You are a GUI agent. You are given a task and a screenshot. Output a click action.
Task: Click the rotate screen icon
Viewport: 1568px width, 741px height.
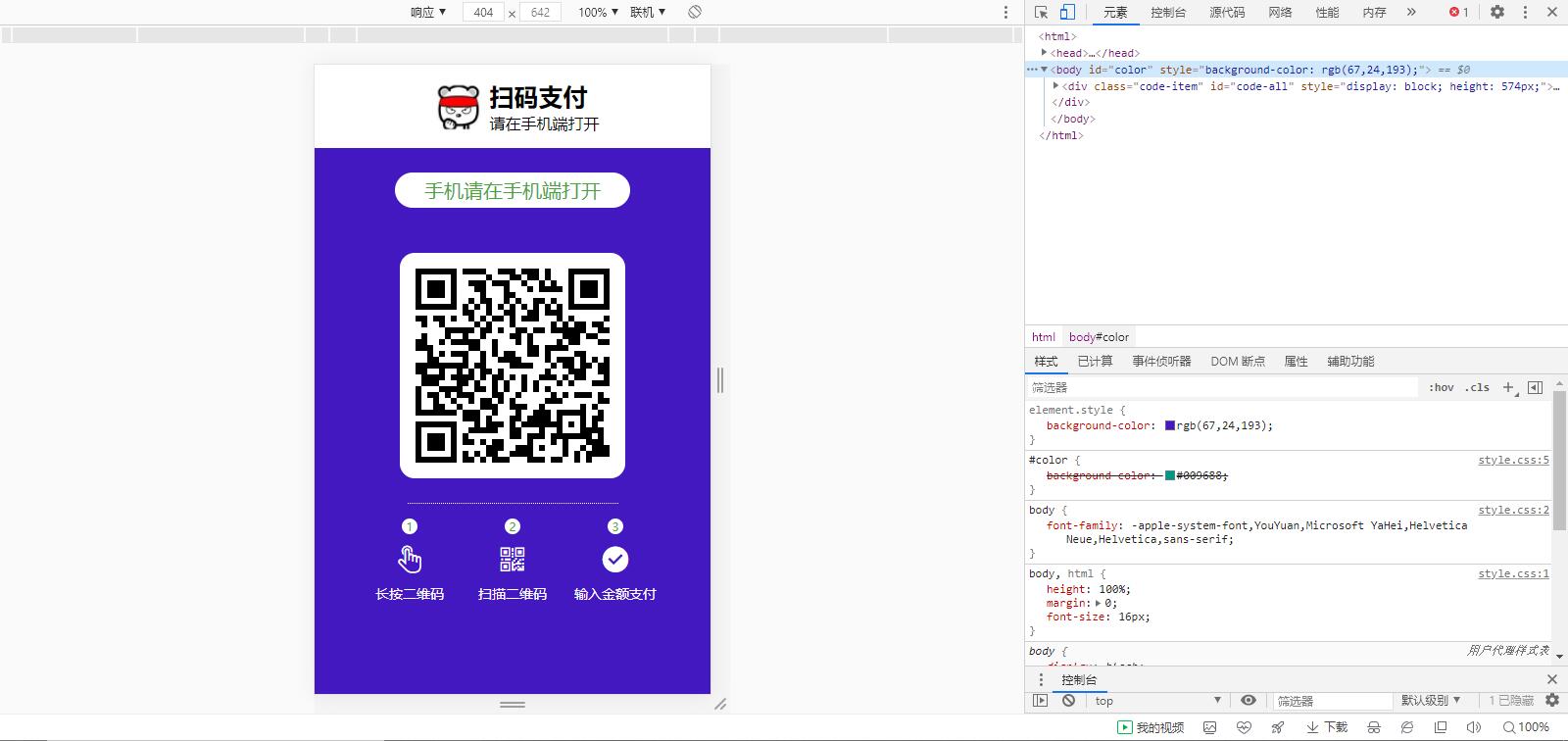(x=694, y=12)
